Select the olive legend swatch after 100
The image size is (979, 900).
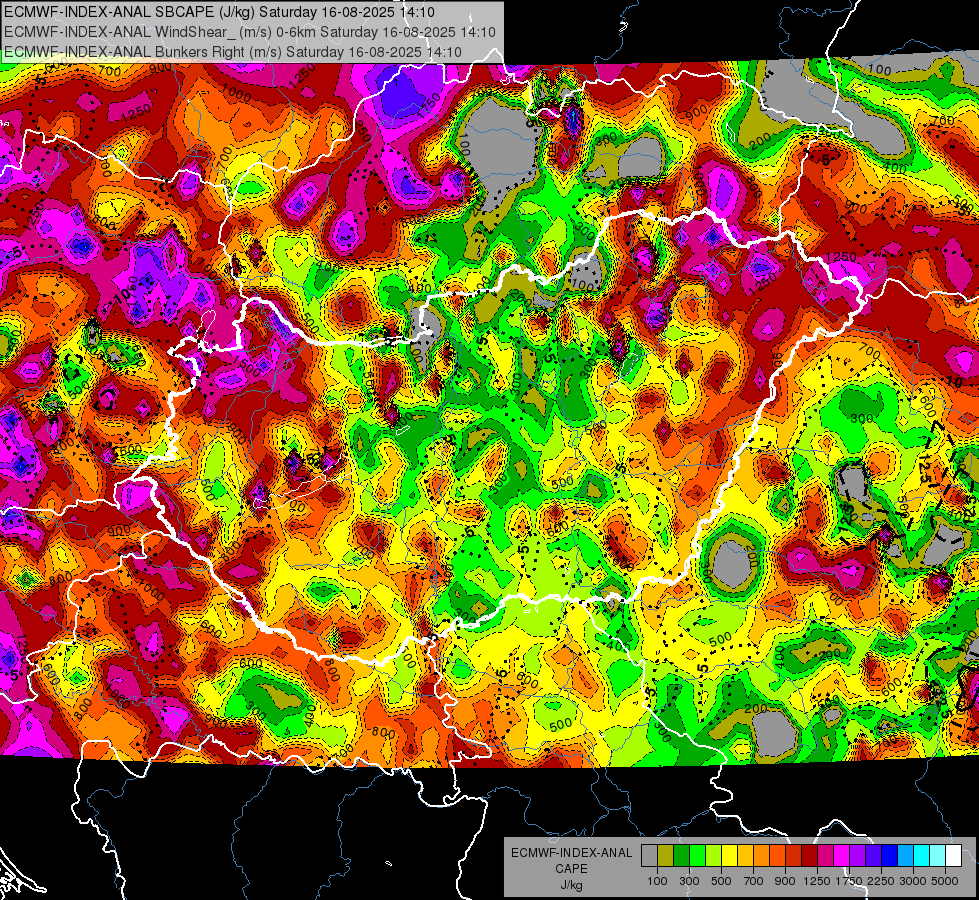[x=665, y=856]
